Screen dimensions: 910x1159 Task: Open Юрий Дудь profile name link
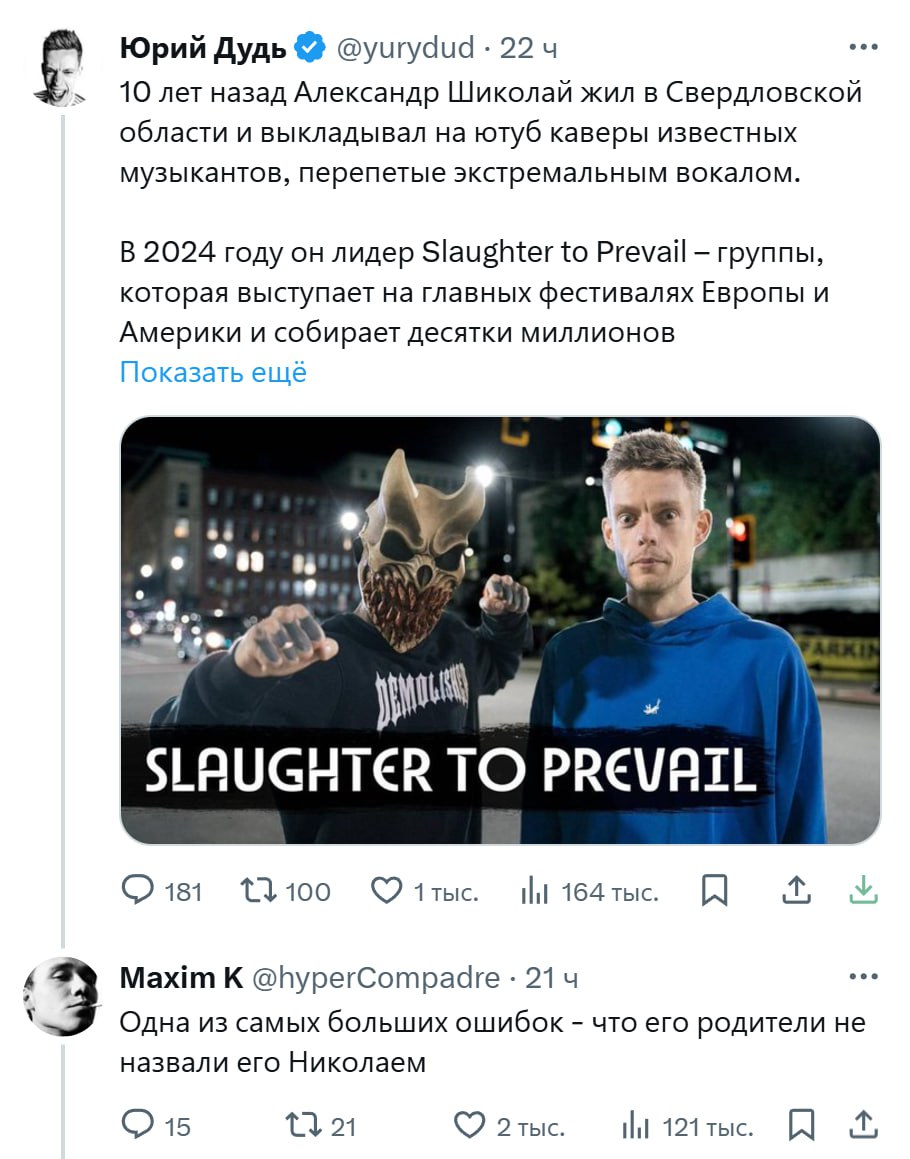[x=203, y=49]
